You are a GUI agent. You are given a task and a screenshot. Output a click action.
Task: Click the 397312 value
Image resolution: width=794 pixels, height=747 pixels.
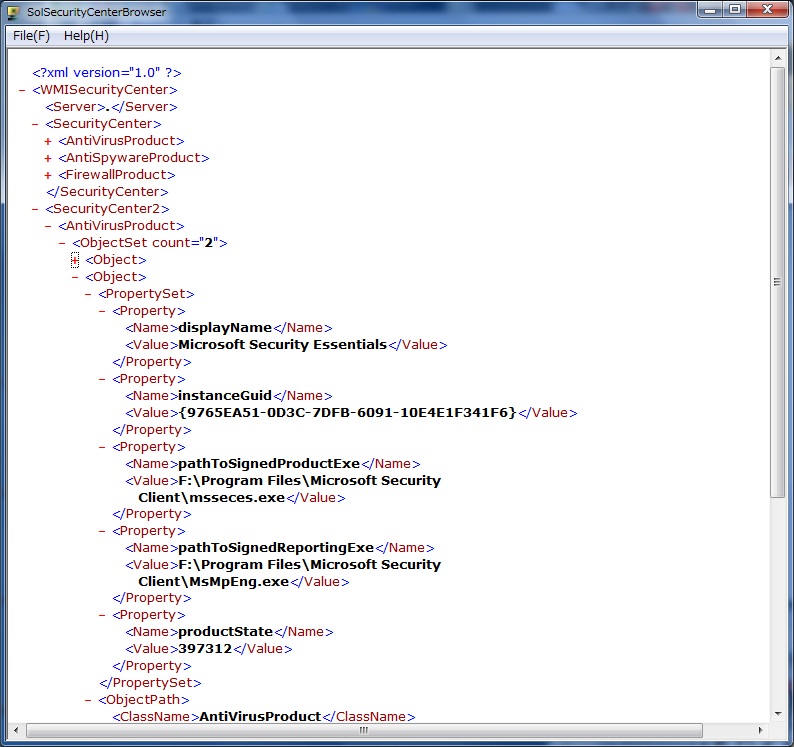pyautogui.click(x=205, y=649)
